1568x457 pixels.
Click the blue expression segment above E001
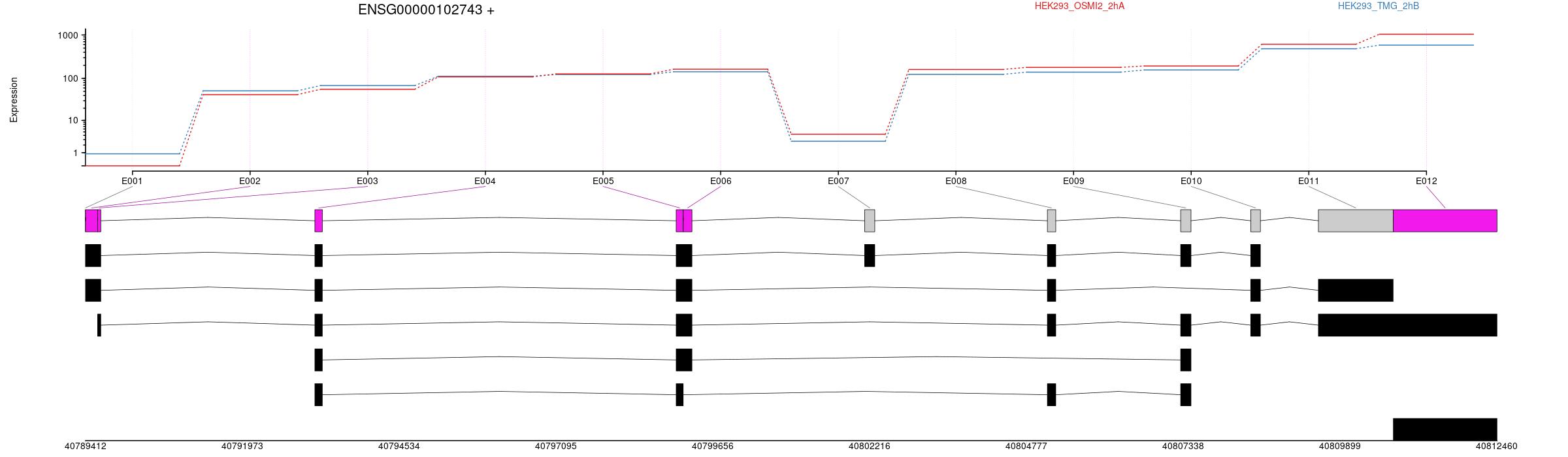[133, 154]
